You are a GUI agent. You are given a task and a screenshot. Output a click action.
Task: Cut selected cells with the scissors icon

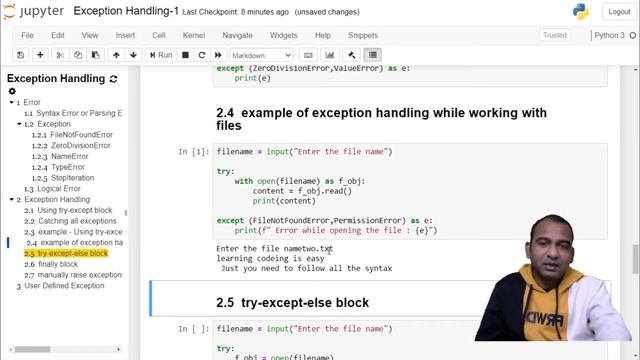coord(60,55)
